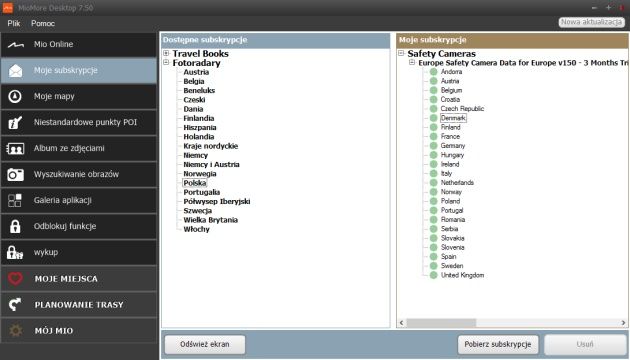Image resolution: width=630 pixels, height=360 pixels.
Task: Click the photo album icon
Action: click(x=15, y=149)
